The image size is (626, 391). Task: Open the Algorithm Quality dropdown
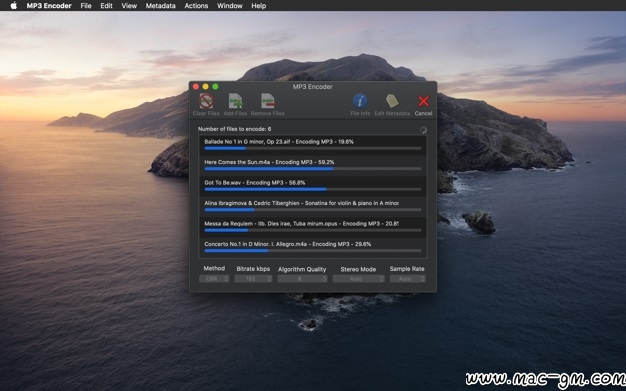(302, 279)
